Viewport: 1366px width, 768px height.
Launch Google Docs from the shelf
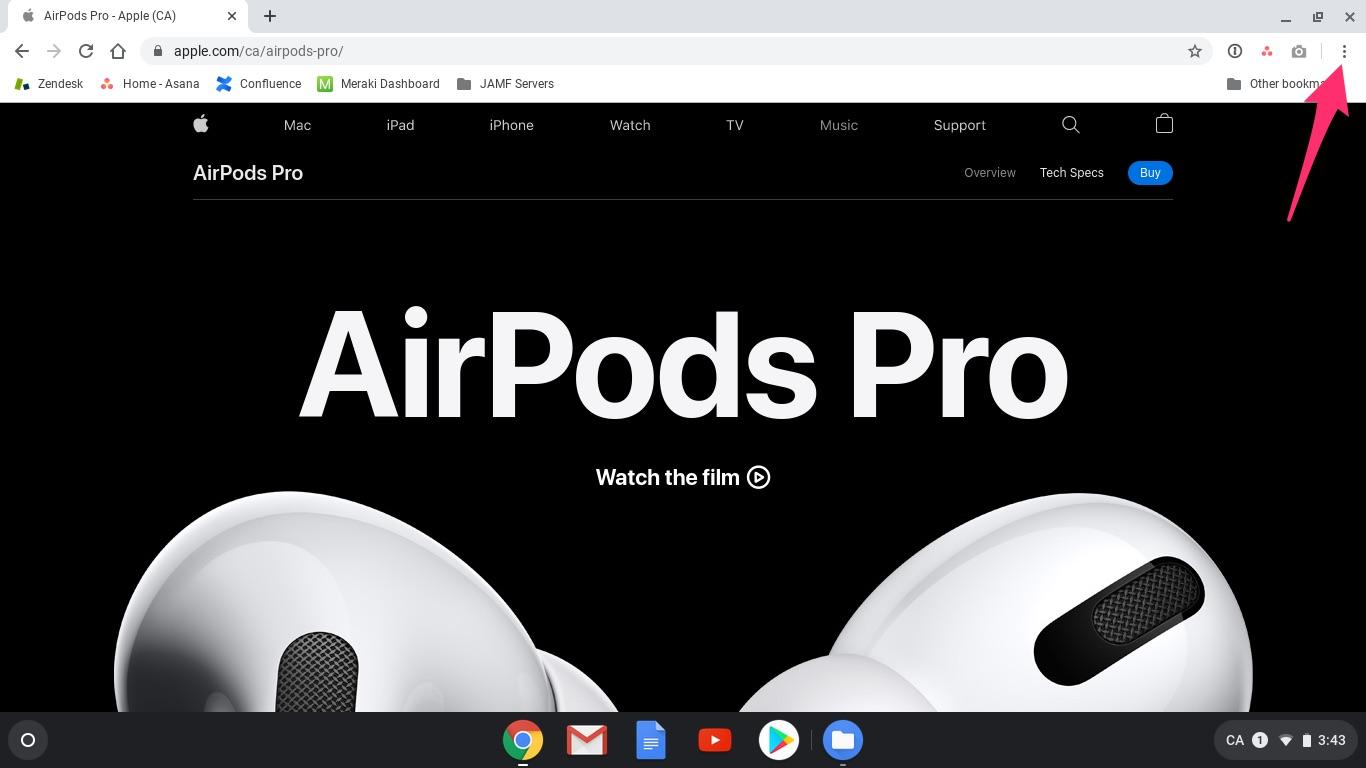651,740
